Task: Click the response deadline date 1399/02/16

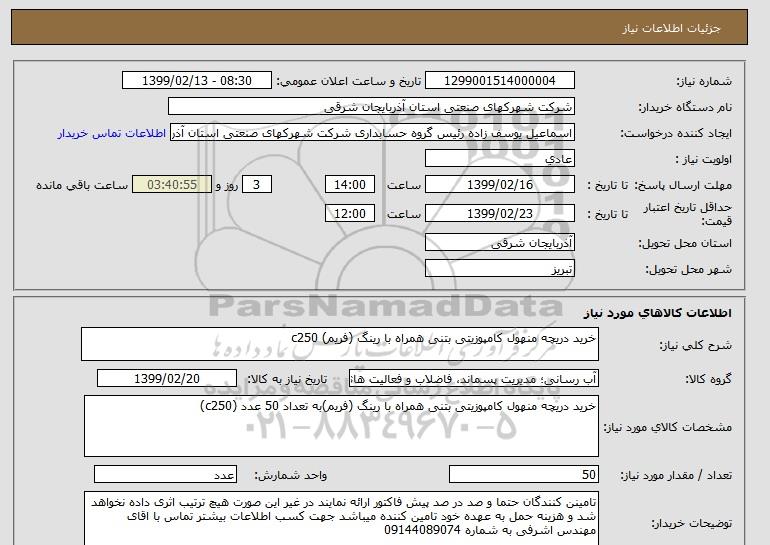Action: click(x=499, y=185)
